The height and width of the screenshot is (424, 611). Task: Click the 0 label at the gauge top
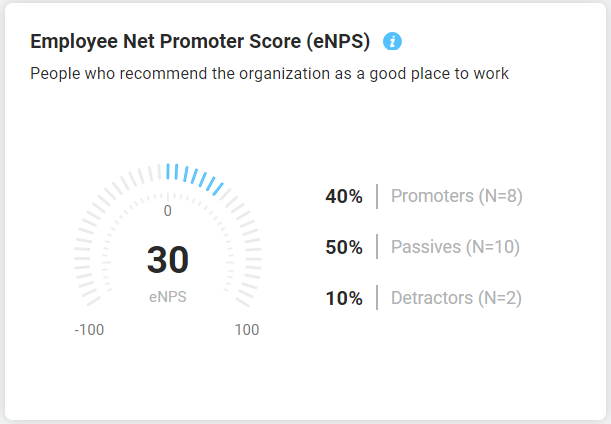point(167,210)
